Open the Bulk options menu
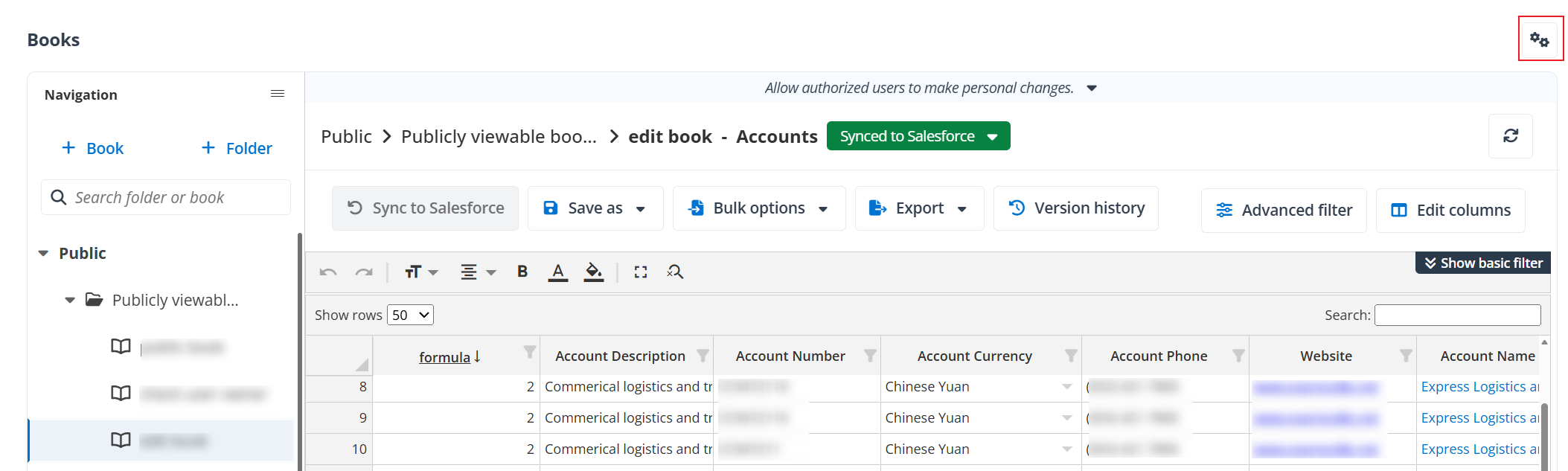1568x471 pixels. tap(758, 208)
